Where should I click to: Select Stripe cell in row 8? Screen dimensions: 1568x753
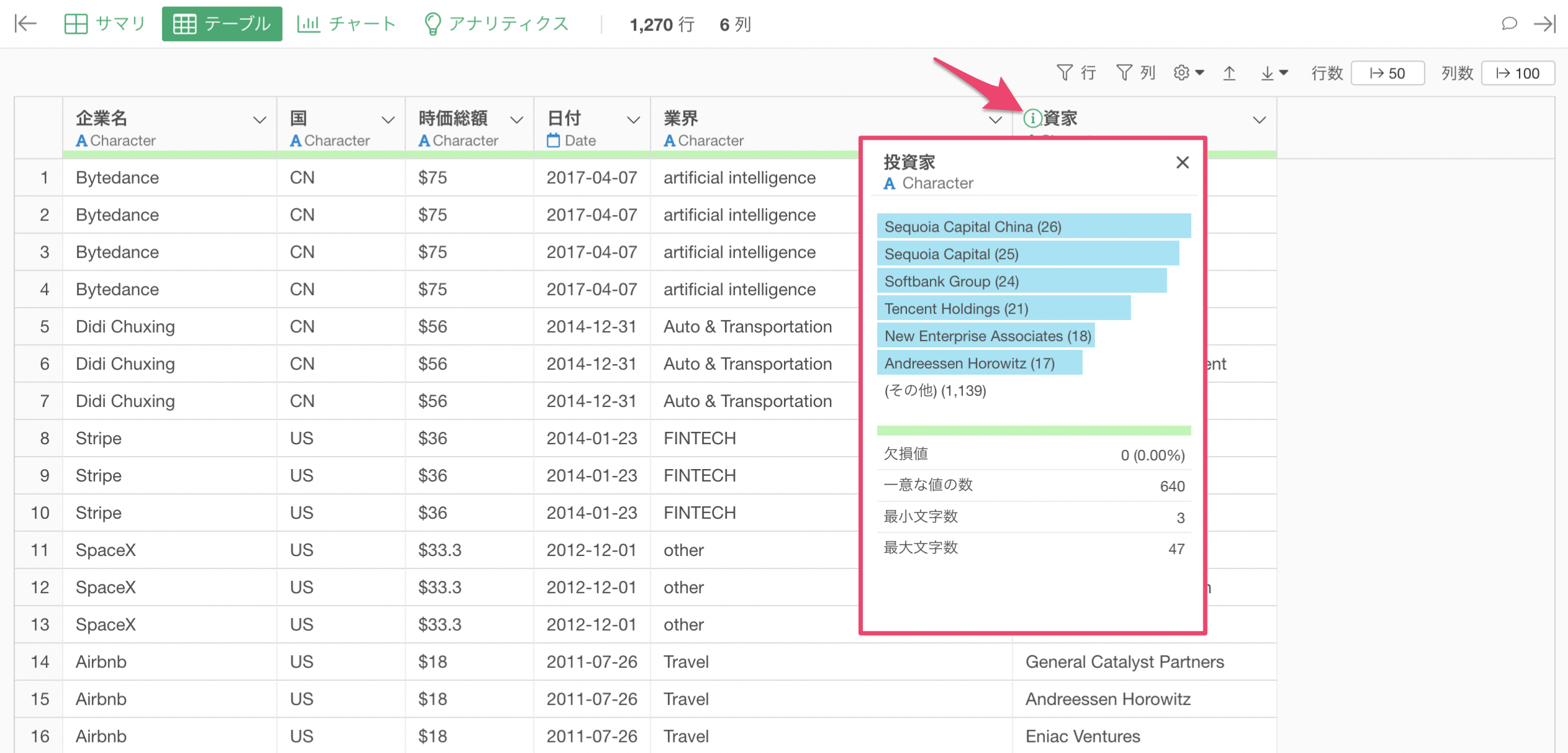[170, 439]
